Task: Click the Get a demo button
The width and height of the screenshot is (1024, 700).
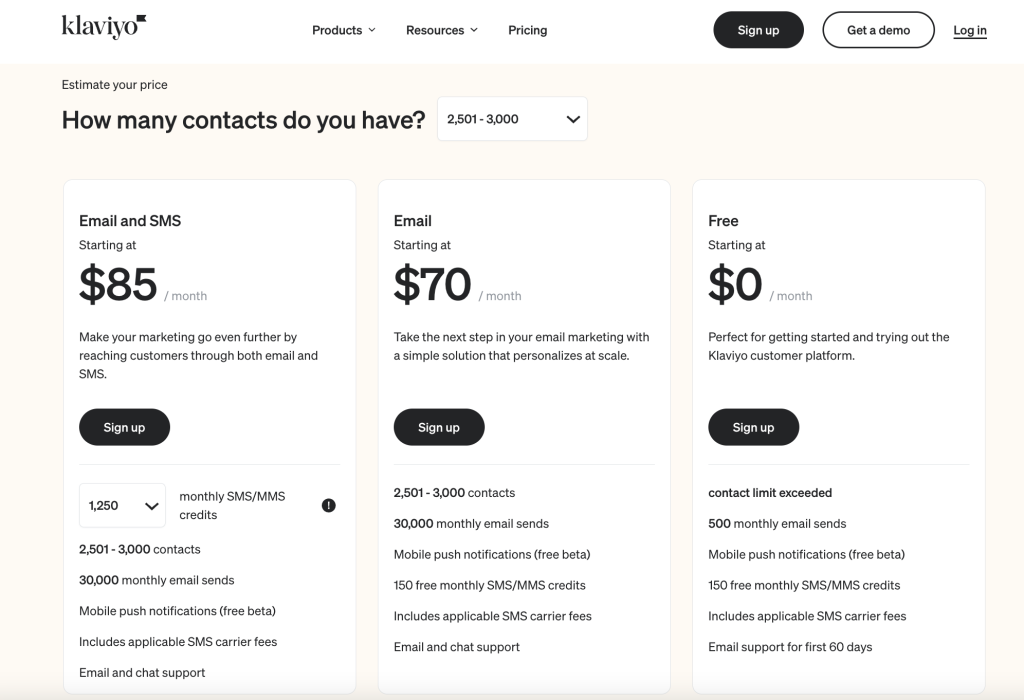Action: [x=878, y=30]
